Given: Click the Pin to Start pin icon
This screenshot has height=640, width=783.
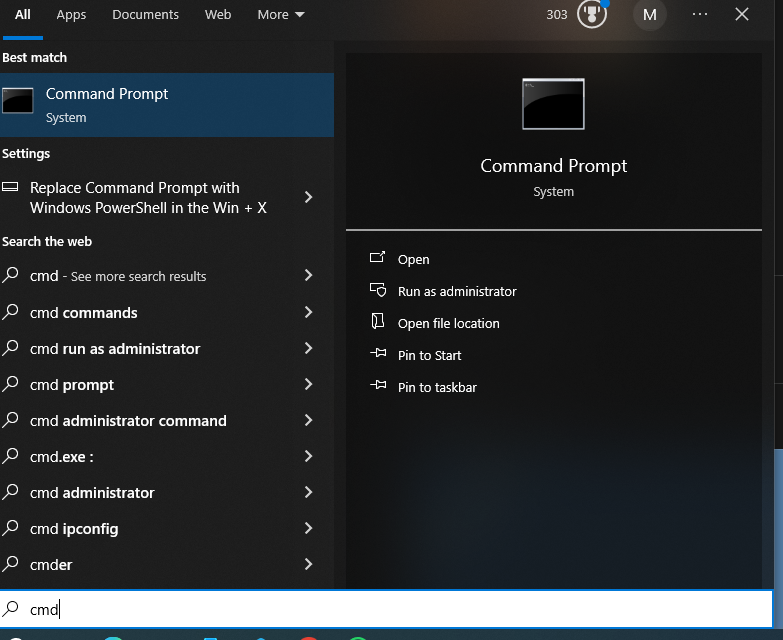Looking at the screenshot, I should pyautogui.click(x=378, y=353).
